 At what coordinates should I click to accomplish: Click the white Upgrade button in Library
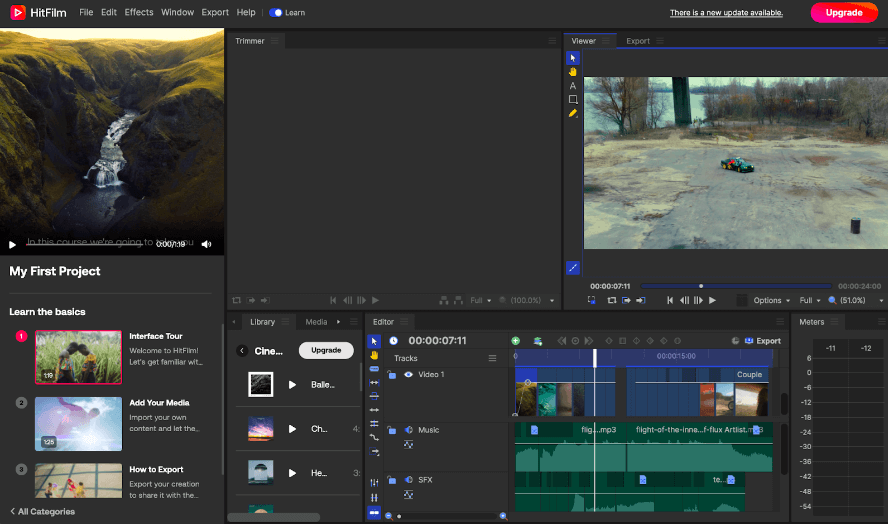(326, 350)
